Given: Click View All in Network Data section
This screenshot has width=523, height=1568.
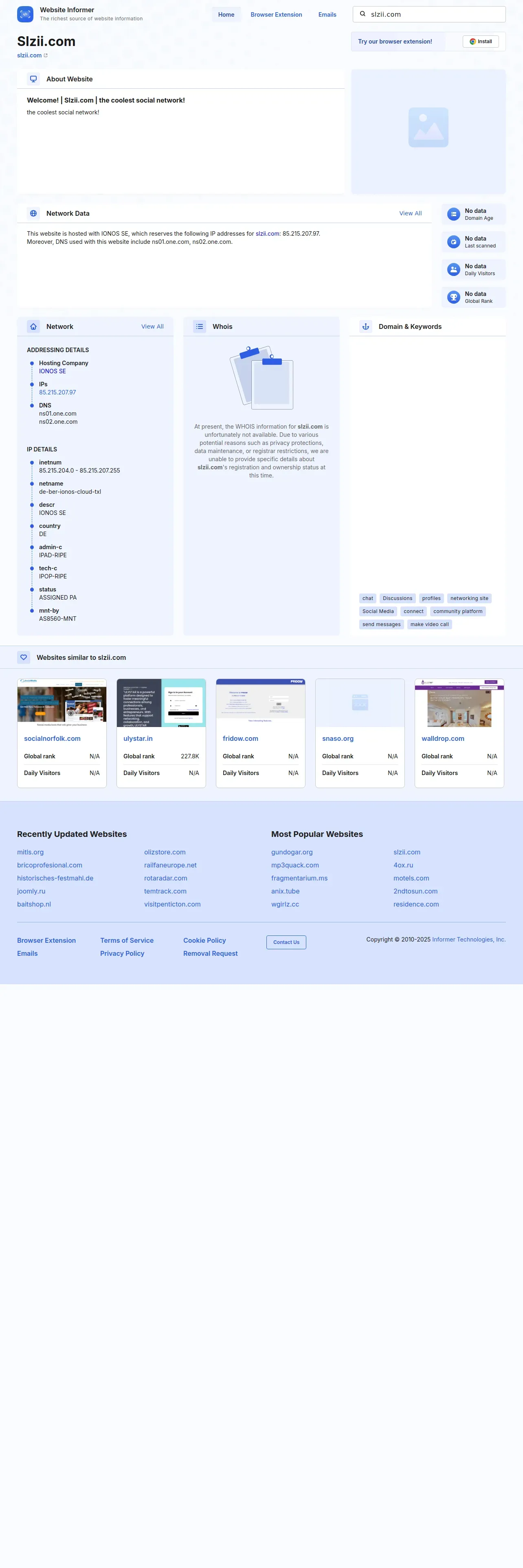Looking at the screenshot, I should pos(410,214).
